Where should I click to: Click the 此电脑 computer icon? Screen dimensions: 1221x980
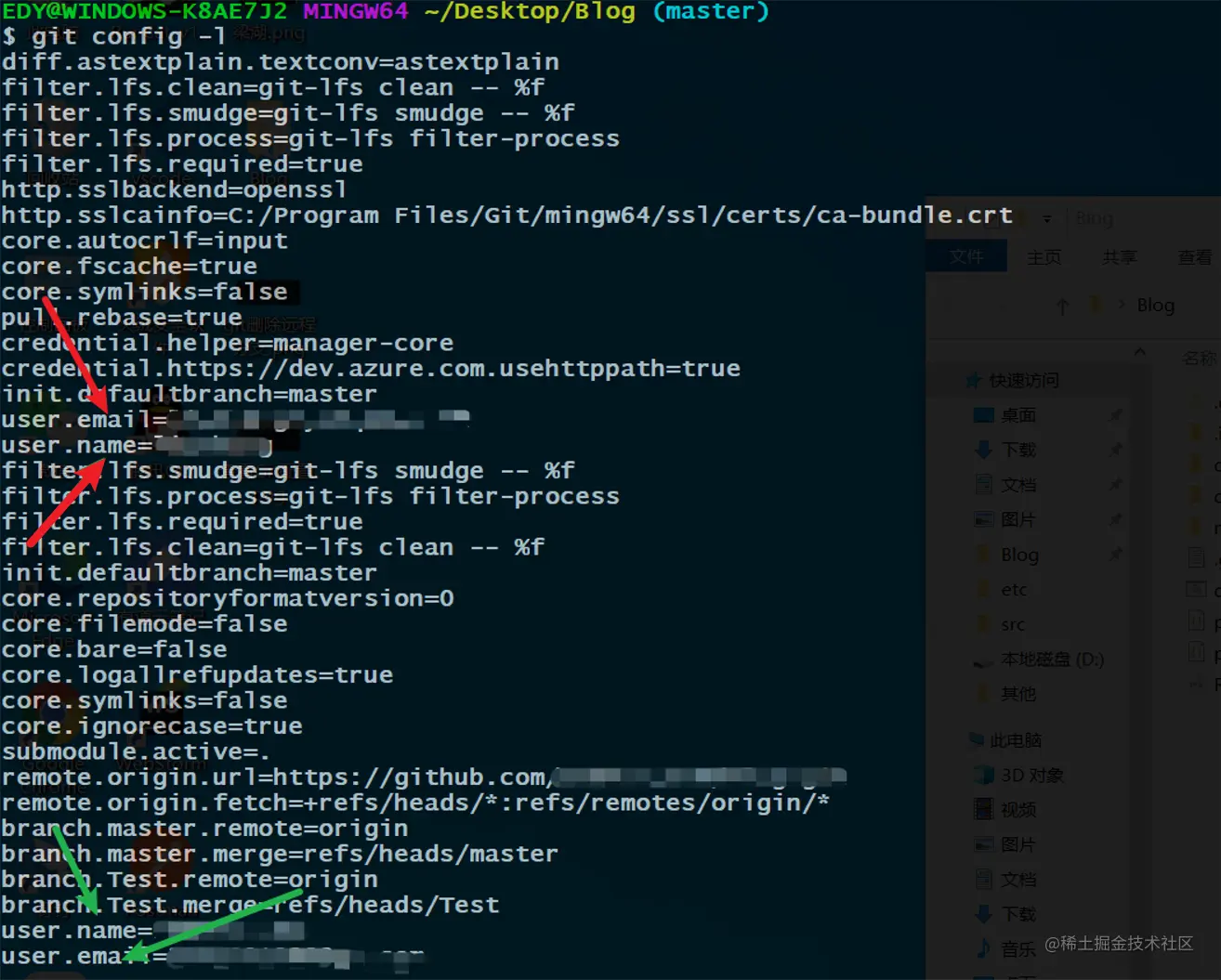point(976,740)
